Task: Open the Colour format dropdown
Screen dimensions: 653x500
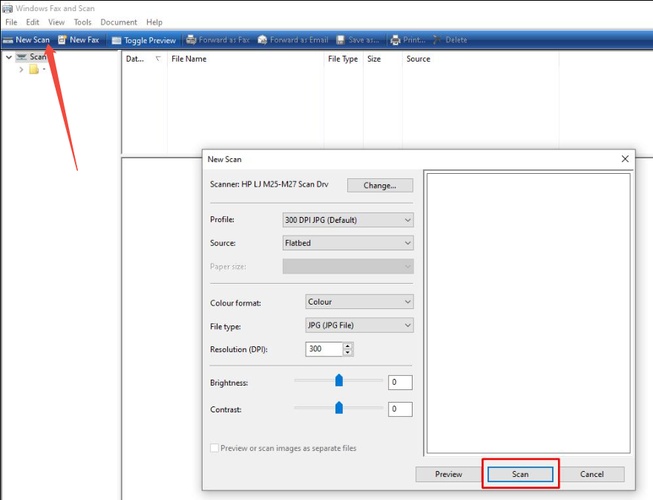Action: pyautogui.click(x=359, y=302)
